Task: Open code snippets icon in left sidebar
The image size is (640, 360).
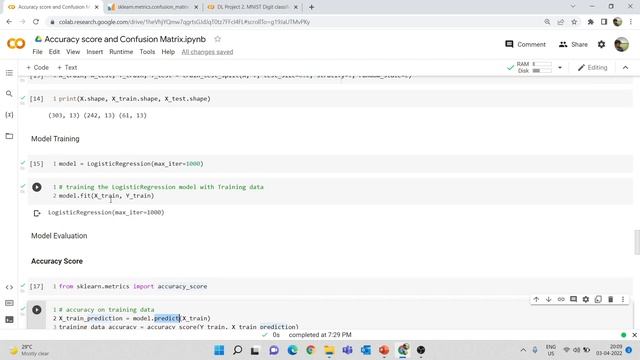Action: (9, 287)
